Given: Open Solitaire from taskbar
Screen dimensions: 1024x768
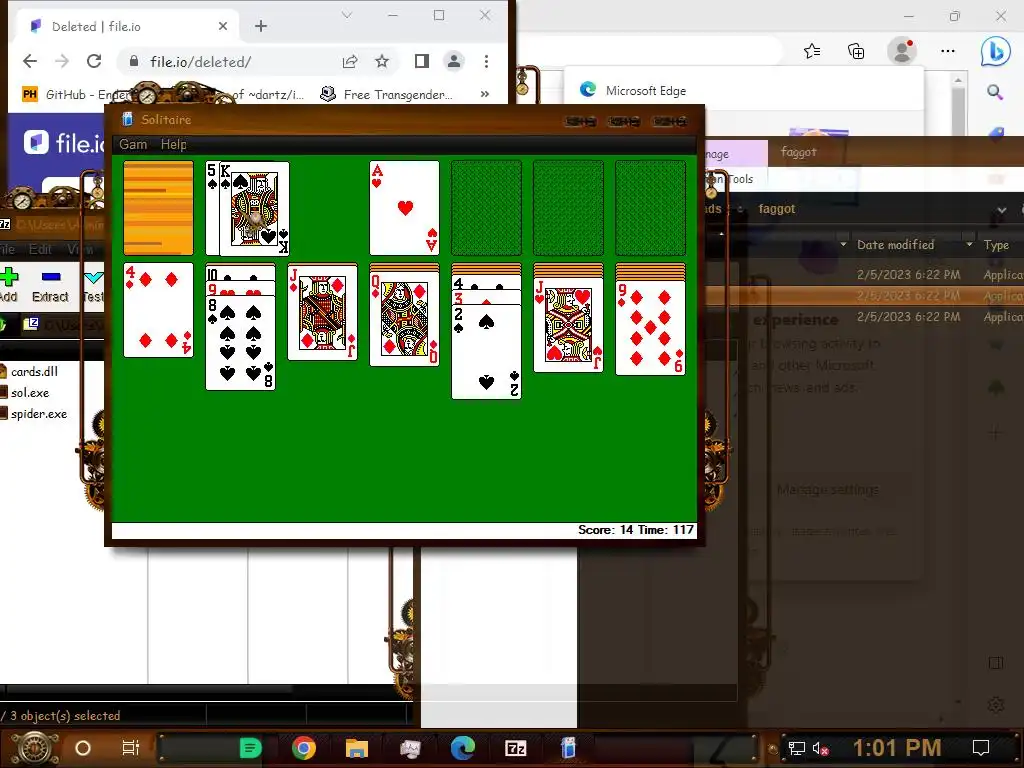Looking at the screenshot, I should tap(569, 748).
